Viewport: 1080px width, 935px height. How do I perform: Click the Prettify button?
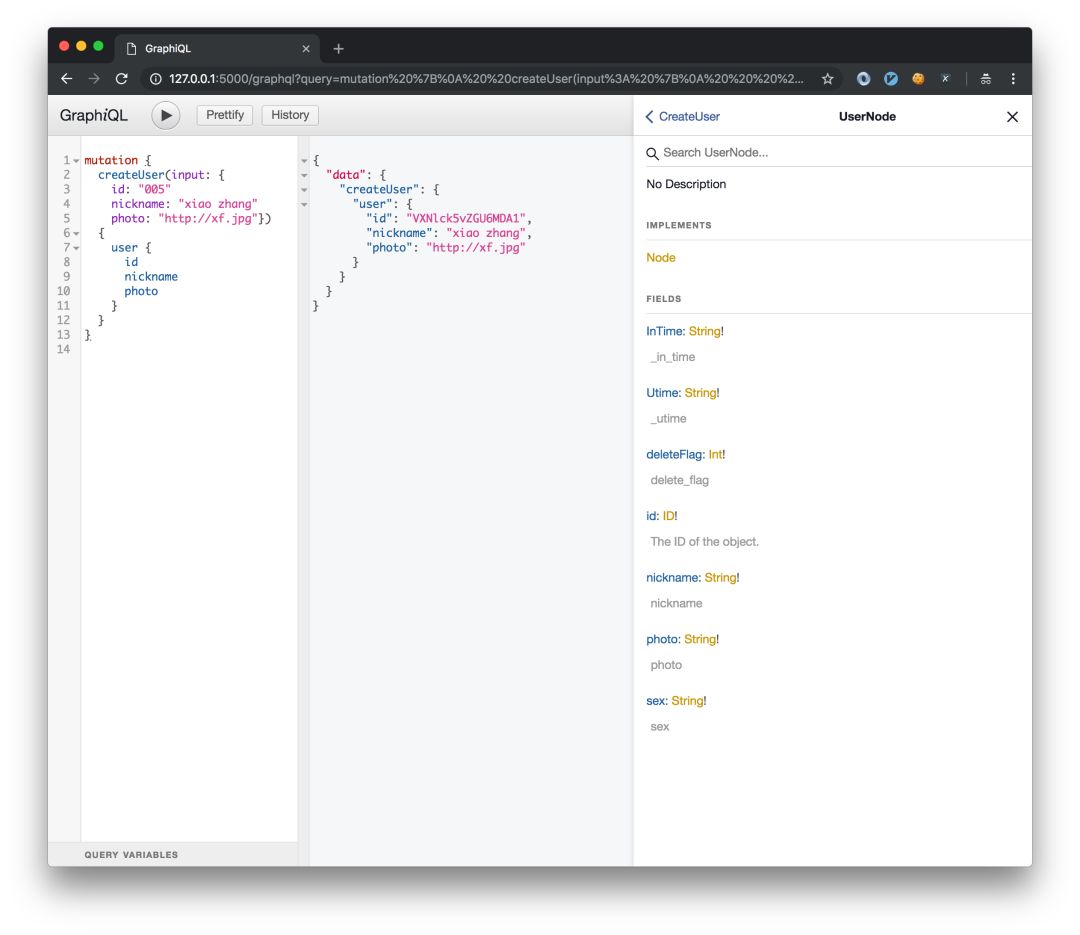225,115
